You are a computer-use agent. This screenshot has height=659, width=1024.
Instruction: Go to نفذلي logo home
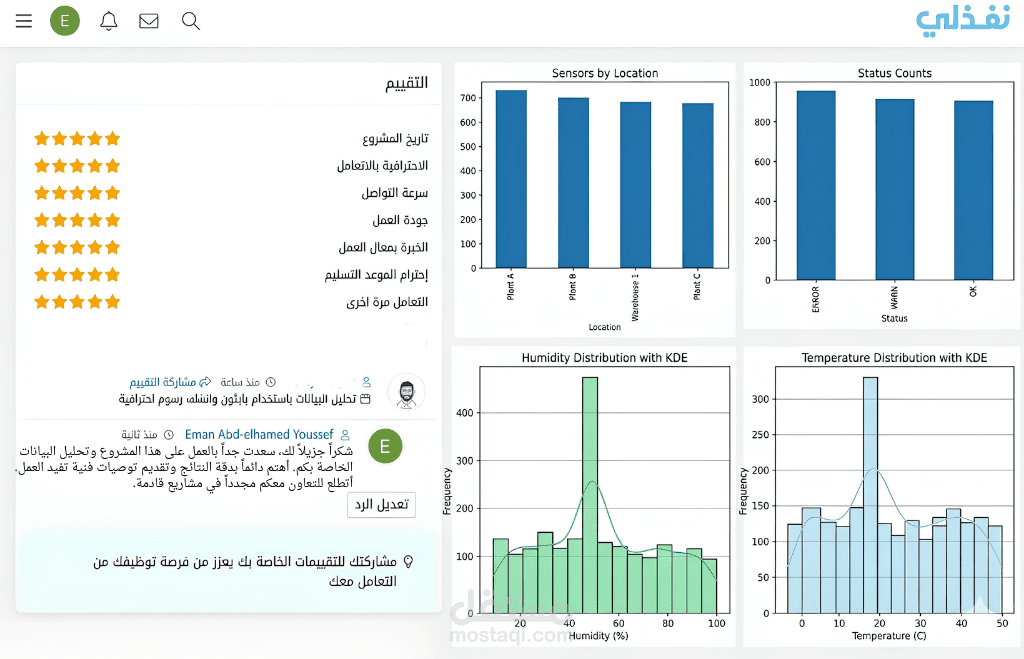pos(963,22)
